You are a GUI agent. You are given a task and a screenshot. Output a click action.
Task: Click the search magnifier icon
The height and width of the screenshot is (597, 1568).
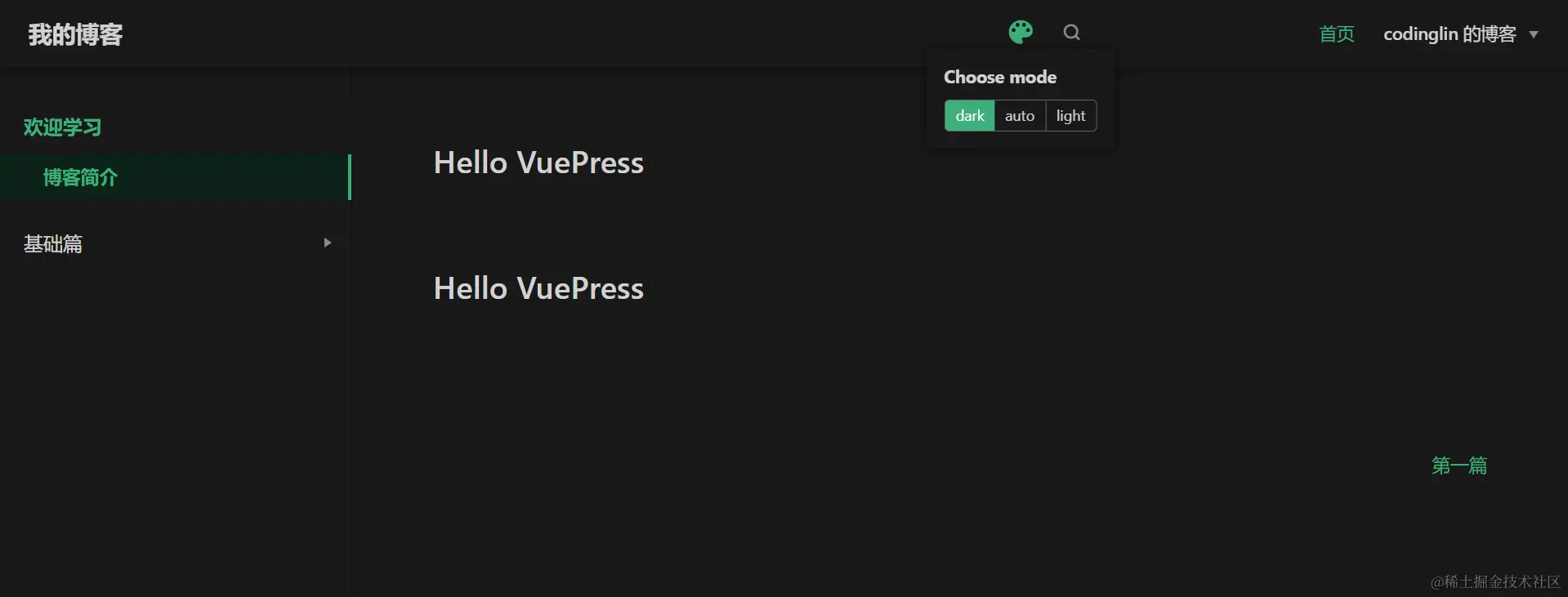click(1071, 33)
